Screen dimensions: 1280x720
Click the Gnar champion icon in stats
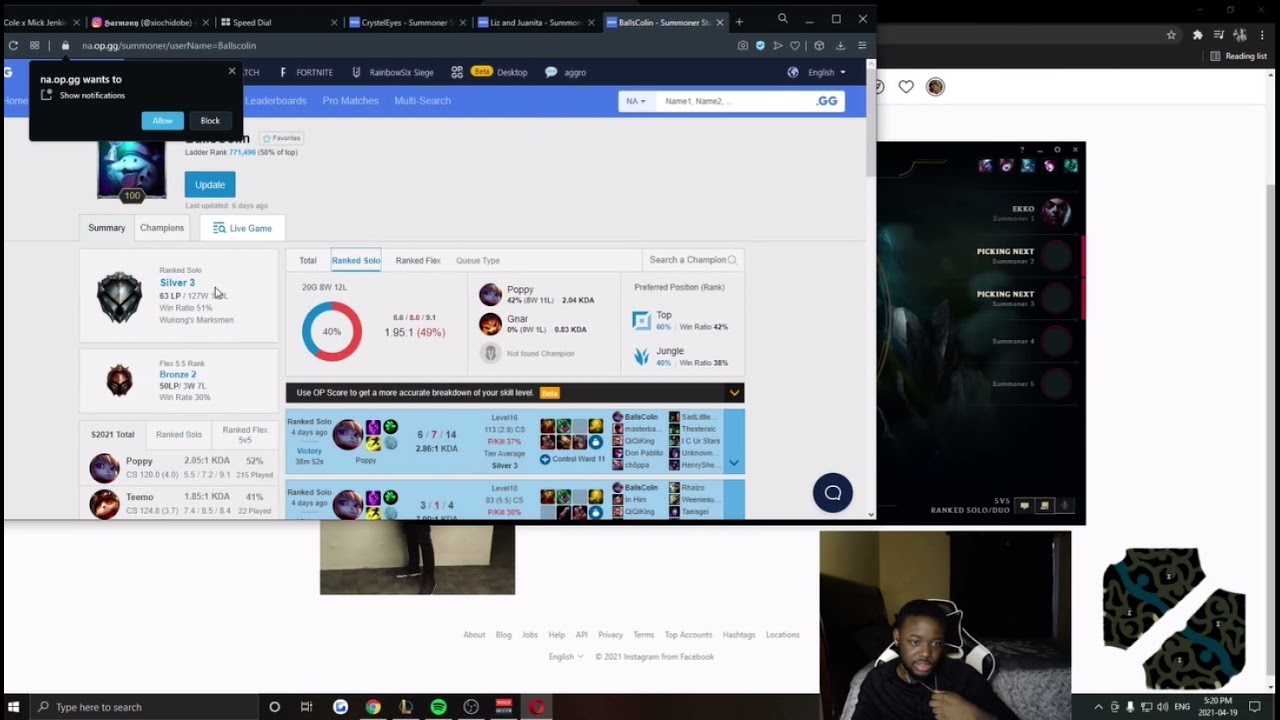pyautogui.click(x=490, y=324)
